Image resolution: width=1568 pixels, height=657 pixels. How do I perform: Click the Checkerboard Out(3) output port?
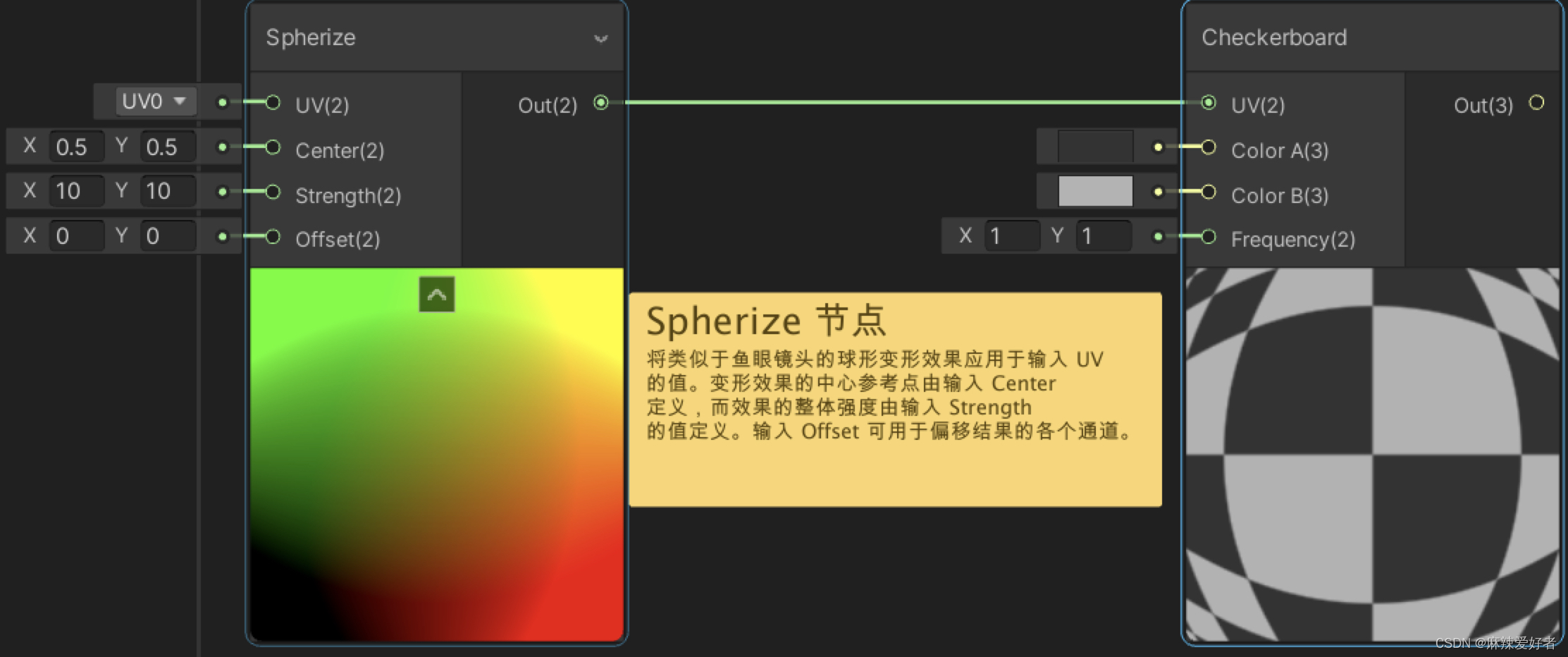click(1536, 103)
